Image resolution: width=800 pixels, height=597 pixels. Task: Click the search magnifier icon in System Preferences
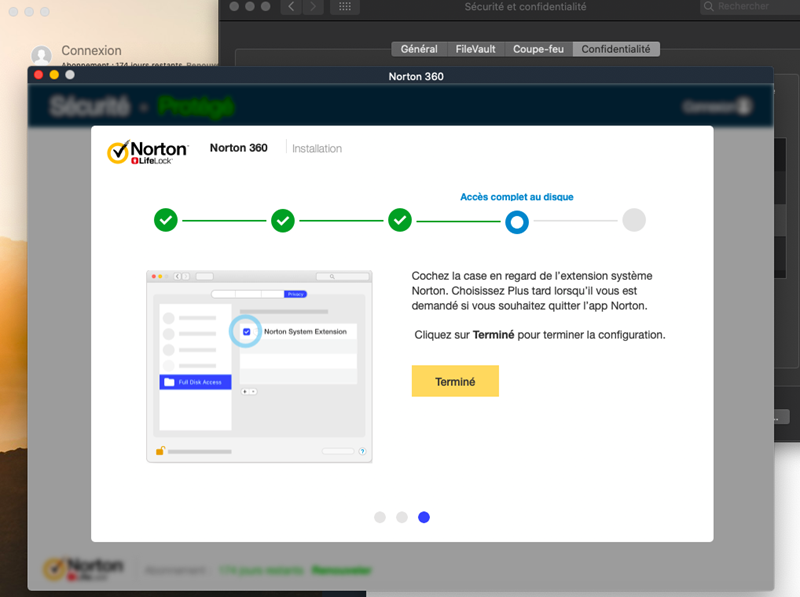(709, 7)
